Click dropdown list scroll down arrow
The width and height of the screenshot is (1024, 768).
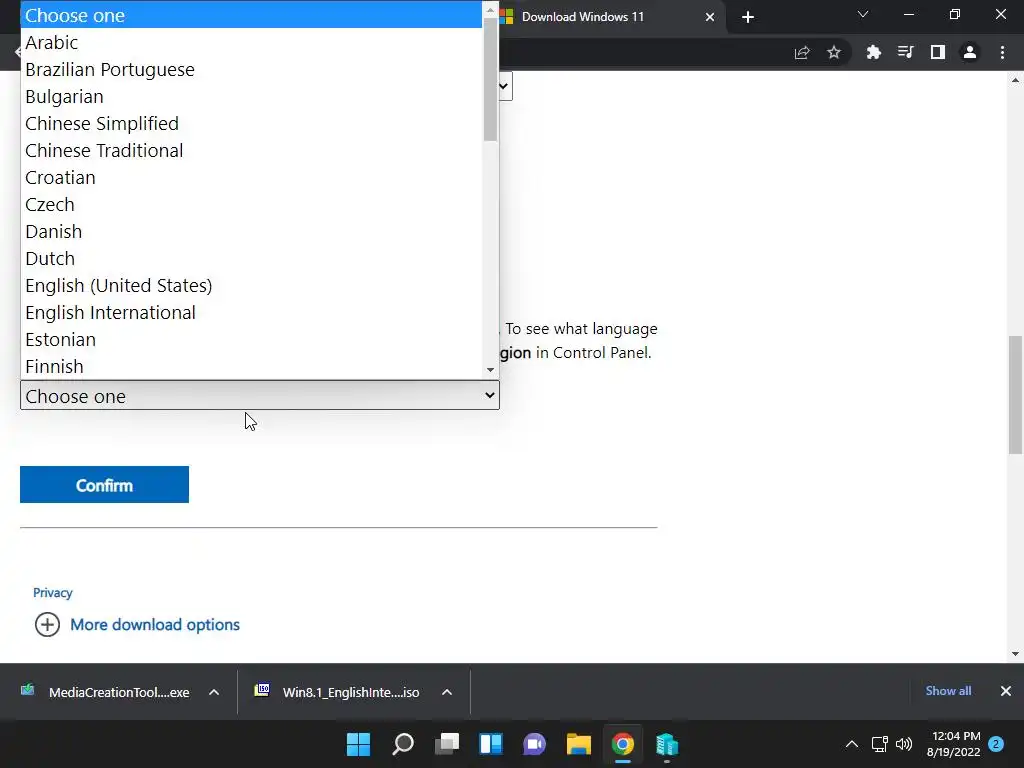(490, 370)
